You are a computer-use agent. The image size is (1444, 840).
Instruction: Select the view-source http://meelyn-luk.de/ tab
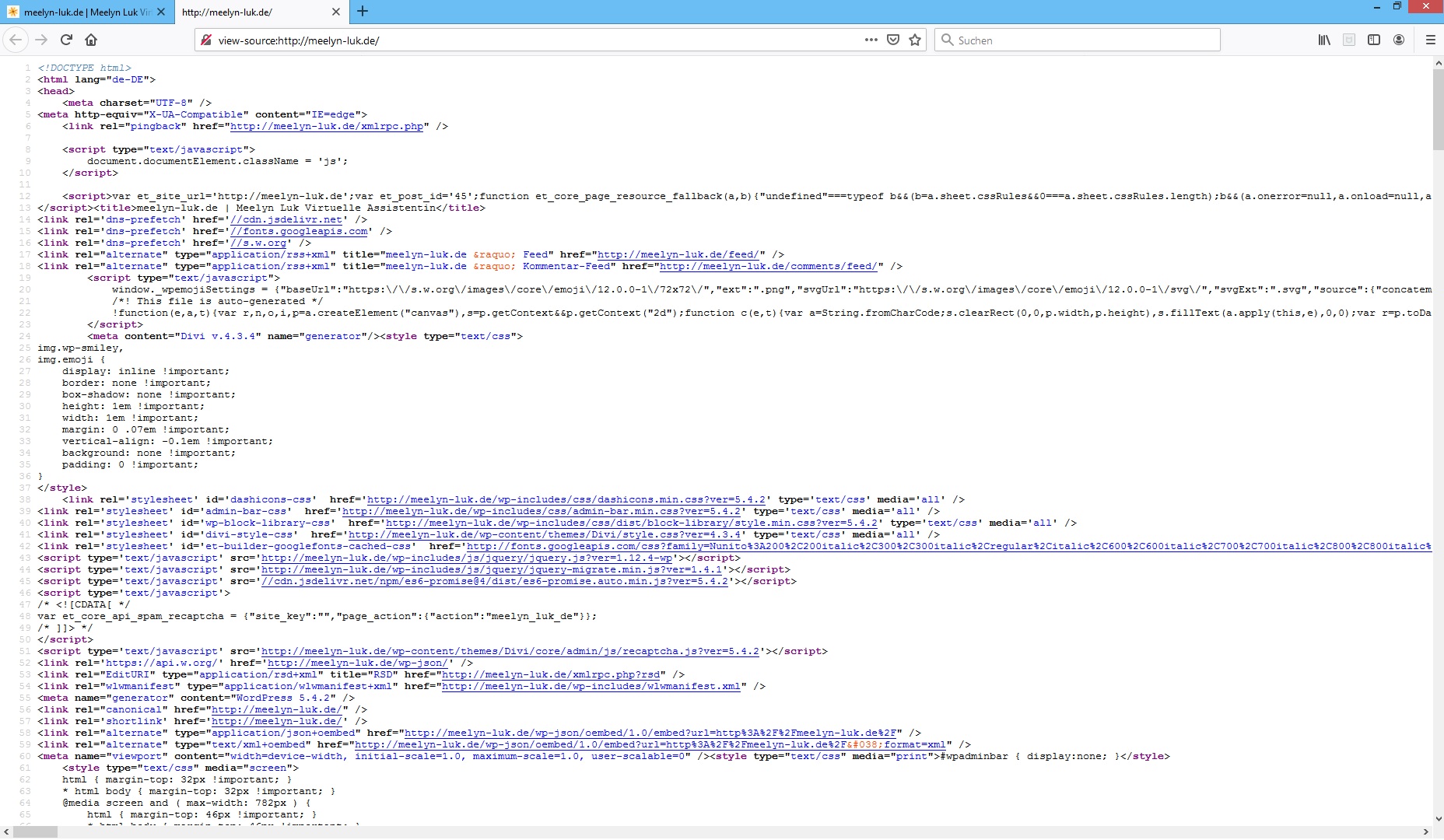click(261, 12)
